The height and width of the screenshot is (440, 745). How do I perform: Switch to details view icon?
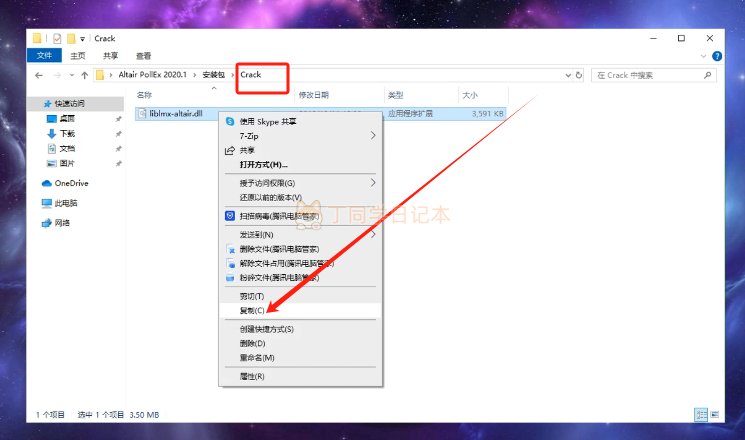click(701, 414)
